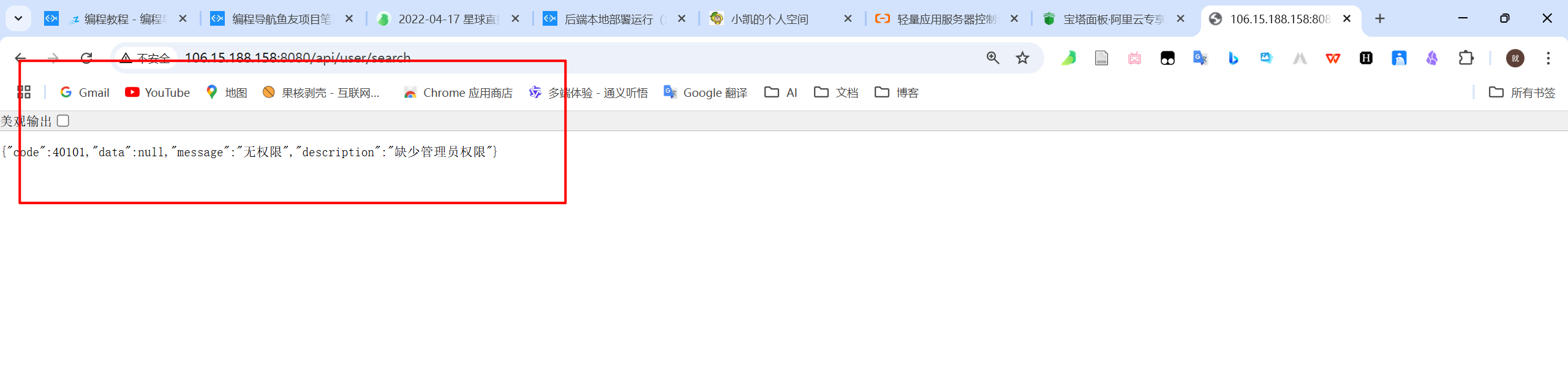Switch to the 宝塔面板 阿里云专享 tab
Screen dimensions: 1568x375
pos(1112,19)
